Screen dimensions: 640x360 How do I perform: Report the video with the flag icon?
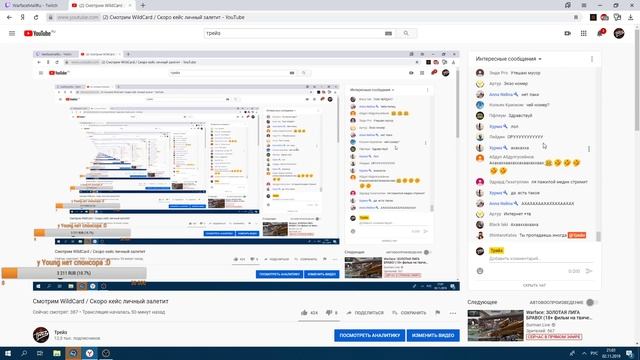tap(438, 313)
